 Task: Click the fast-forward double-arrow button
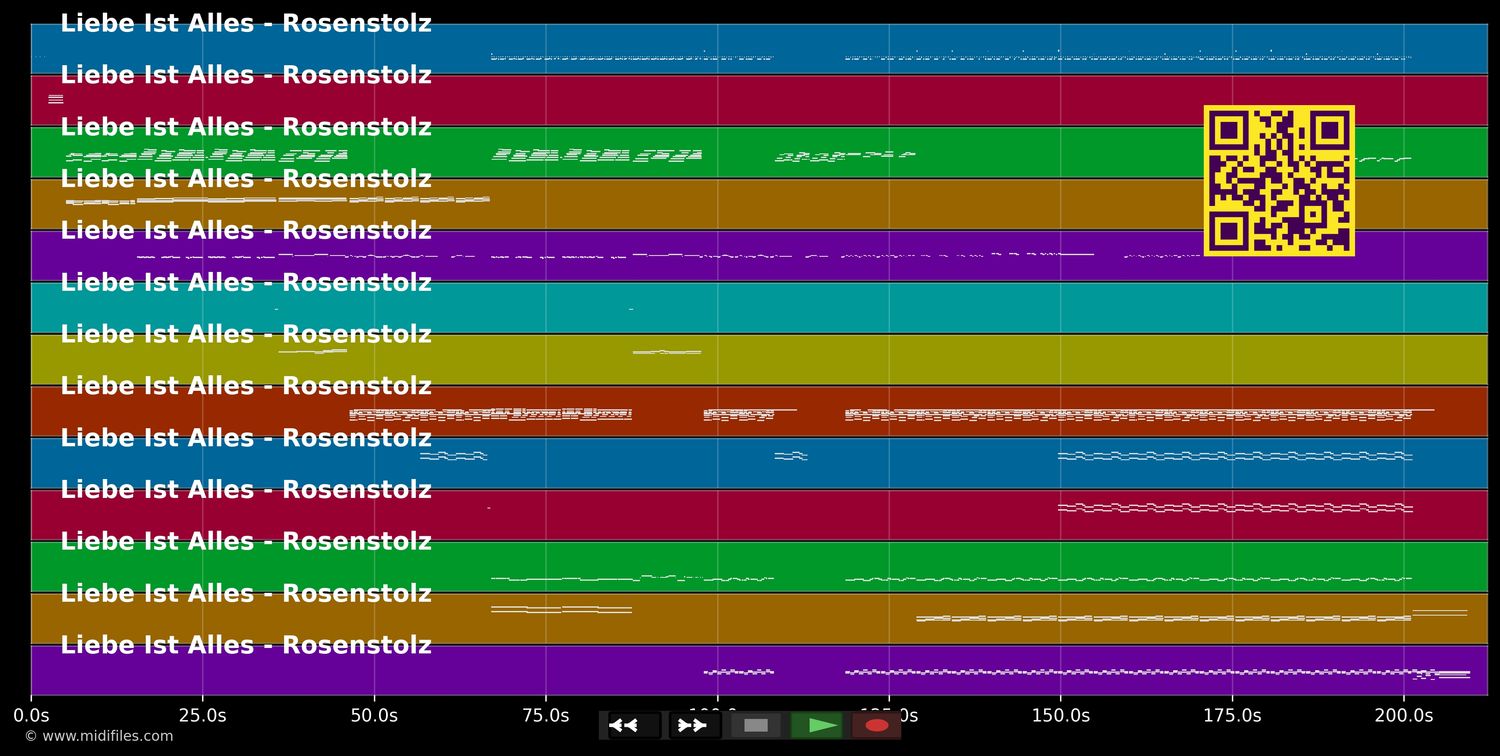click(695, 725)
